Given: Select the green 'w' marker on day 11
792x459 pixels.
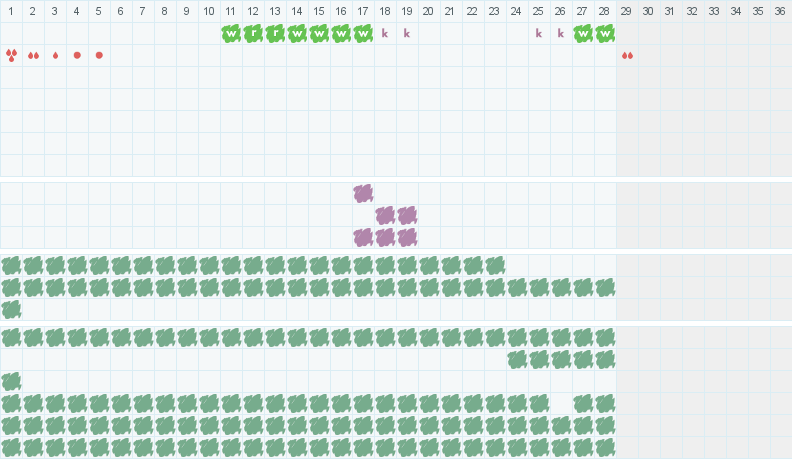Looking at the screenshot, I should click(231, 34).
